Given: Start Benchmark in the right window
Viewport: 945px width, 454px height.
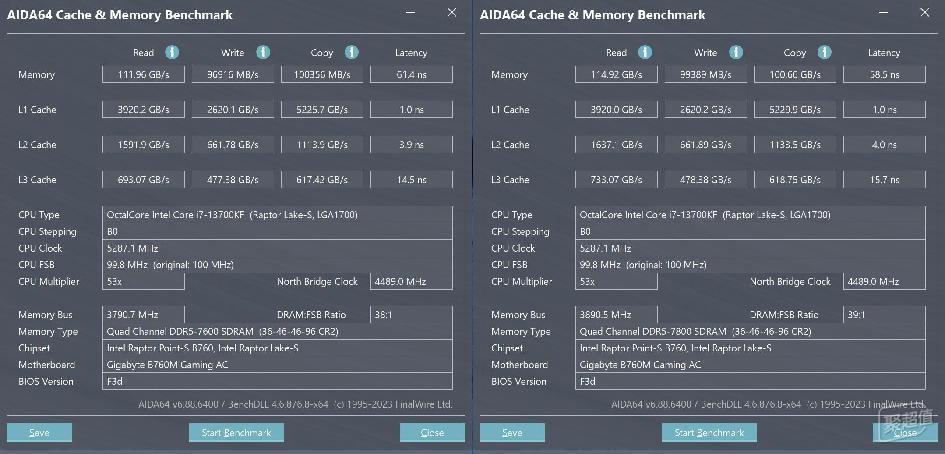Looking at the screenshot, I should pyautogui.click(x=709, y=432).
